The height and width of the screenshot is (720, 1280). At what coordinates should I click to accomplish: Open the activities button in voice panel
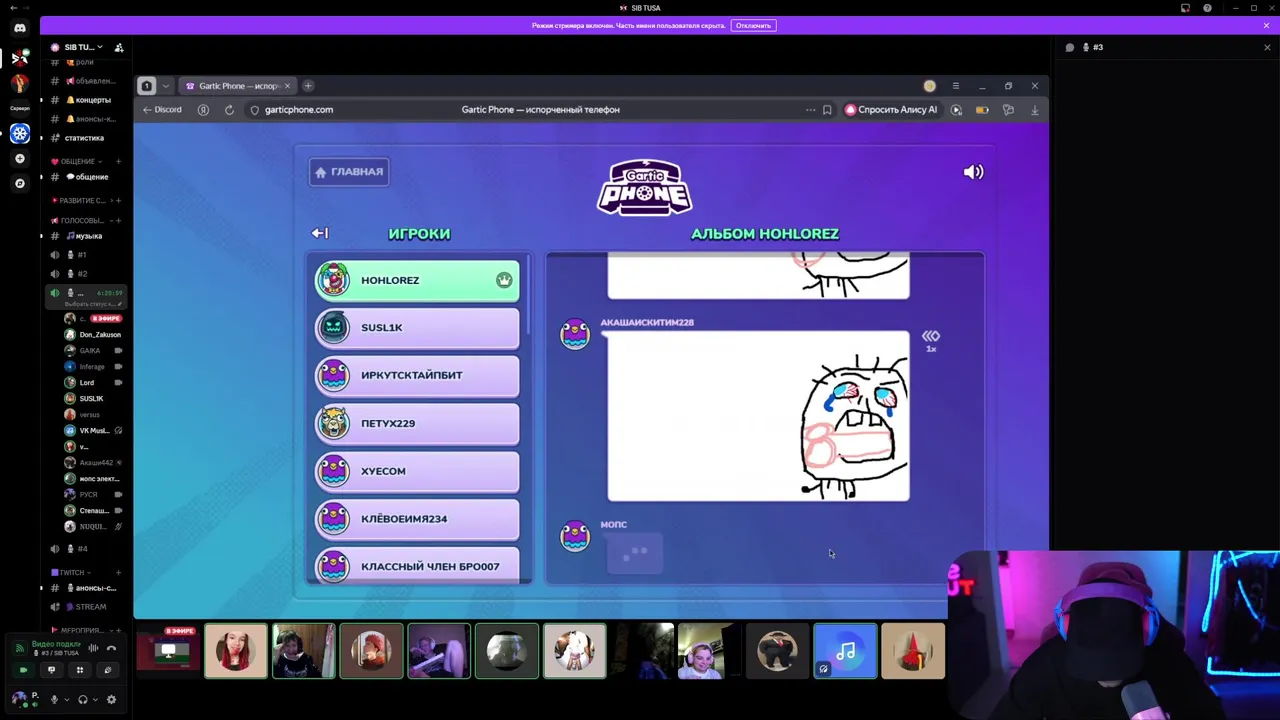[x=80, y=670]
